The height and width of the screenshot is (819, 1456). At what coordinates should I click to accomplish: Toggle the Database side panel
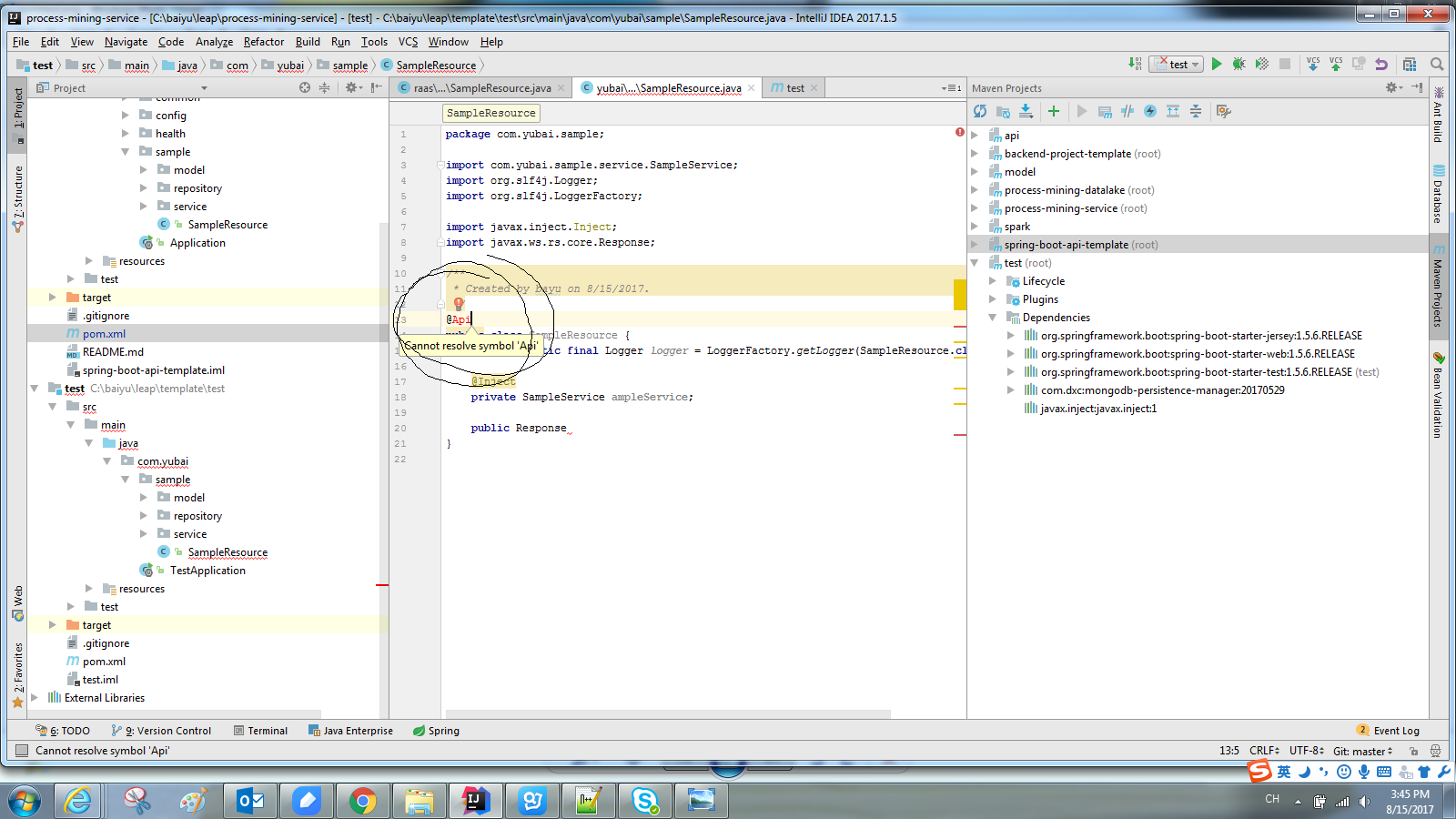tap(1439, 195)
